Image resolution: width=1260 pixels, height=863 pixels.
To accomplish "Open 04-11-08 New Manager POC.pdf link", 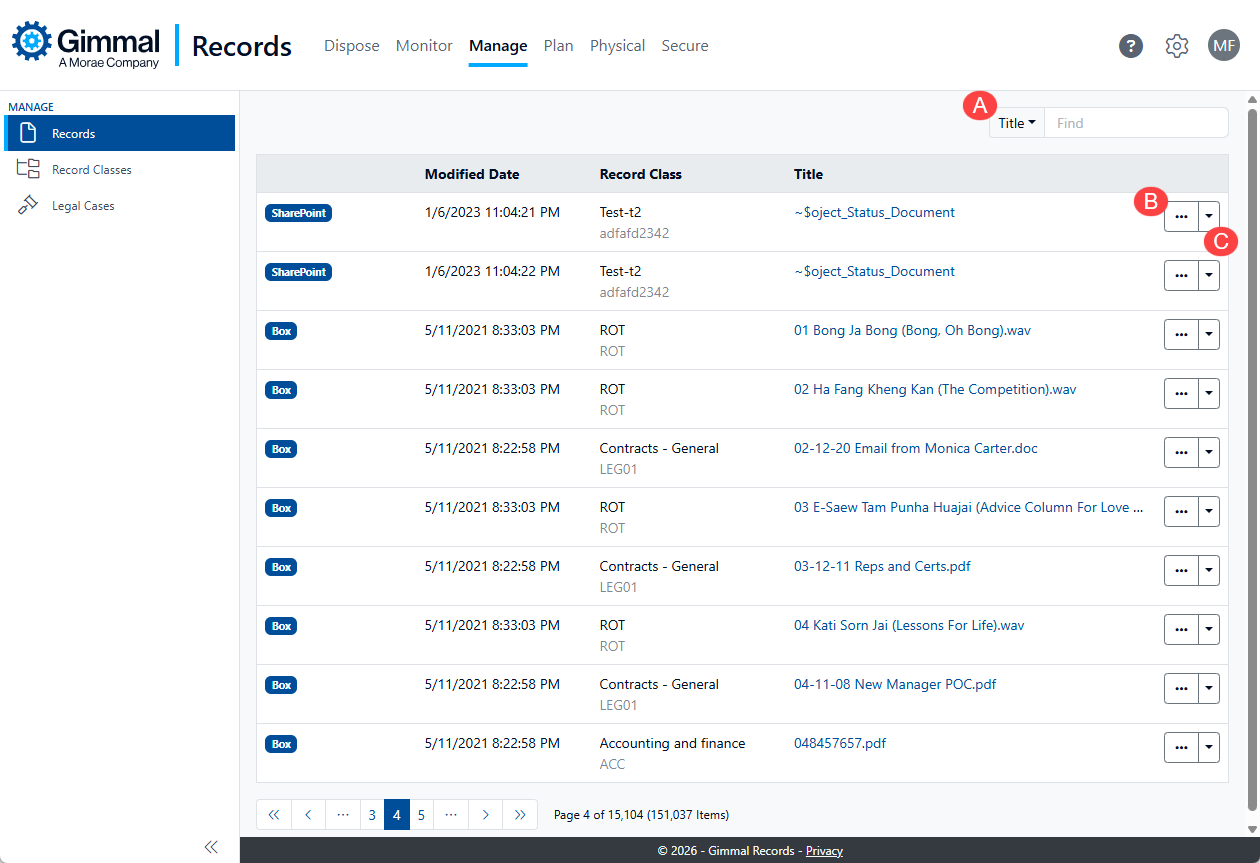I will pyautogui.click(x=895, y=685).
